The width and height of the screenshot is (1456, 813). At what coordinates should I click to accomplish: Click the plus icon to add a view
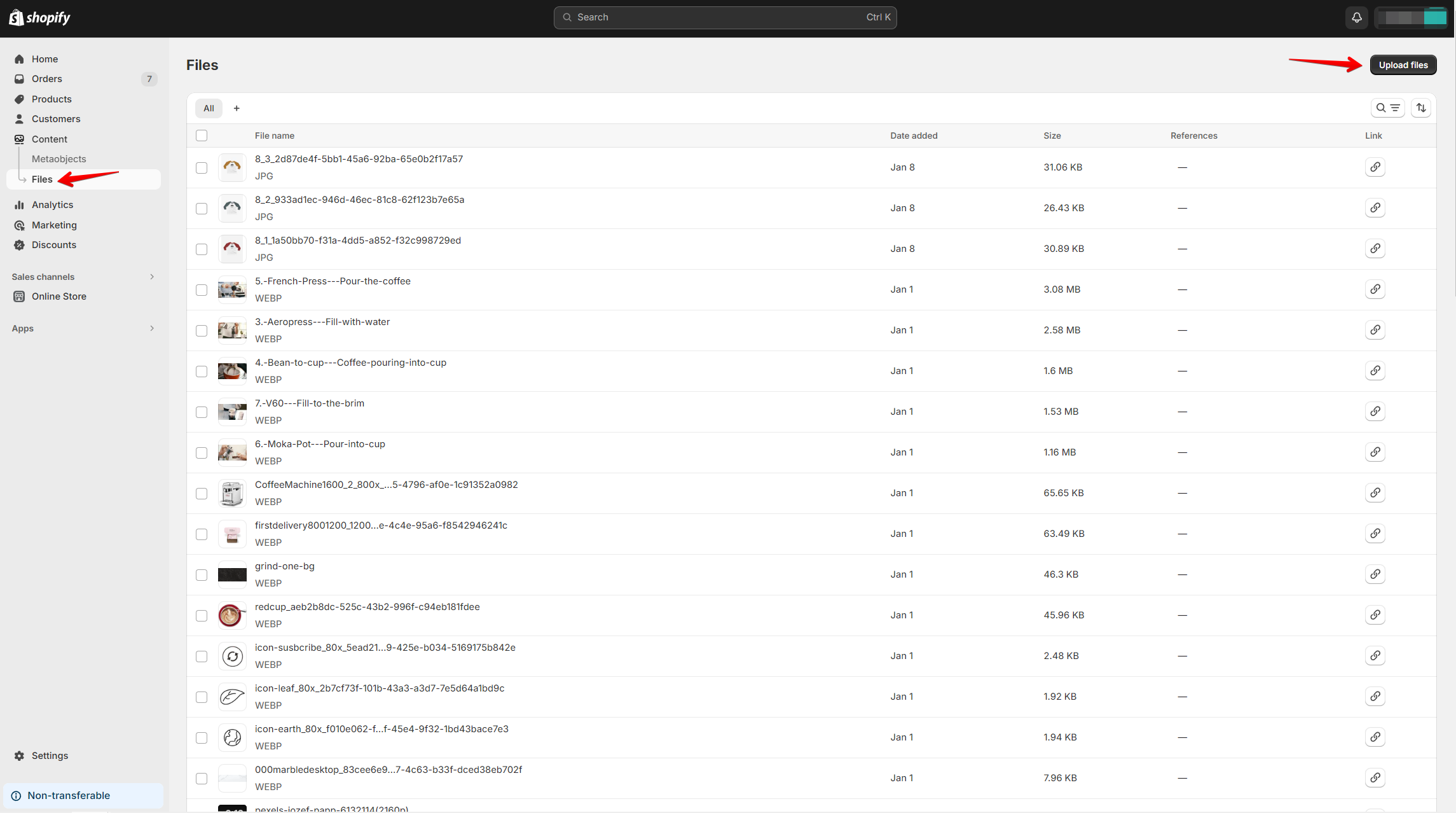click(x=237, y=108)
